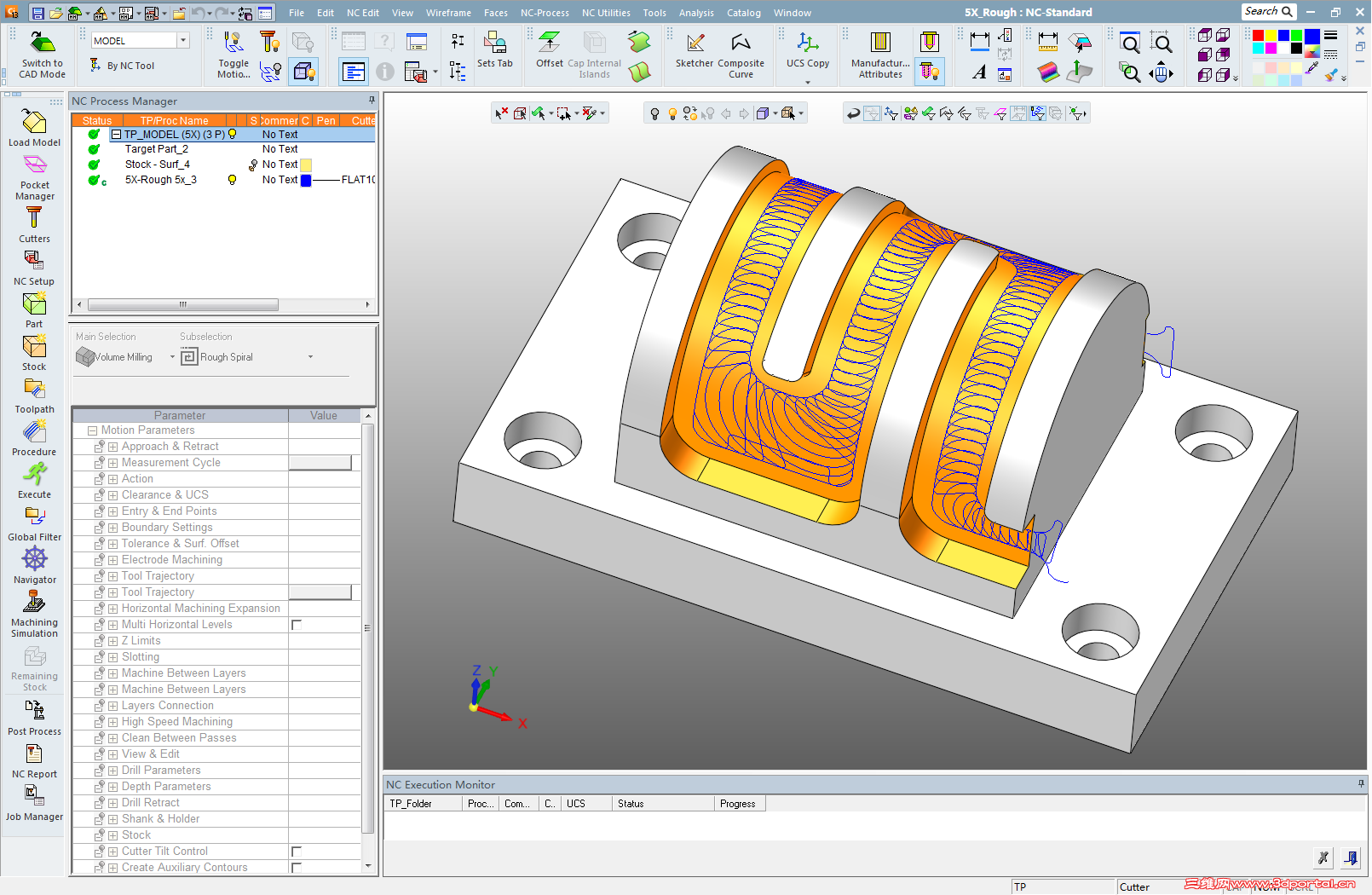Screen dimensions: 1372x895
Task: Pick the magenta color swatch
Action: 1271,49
